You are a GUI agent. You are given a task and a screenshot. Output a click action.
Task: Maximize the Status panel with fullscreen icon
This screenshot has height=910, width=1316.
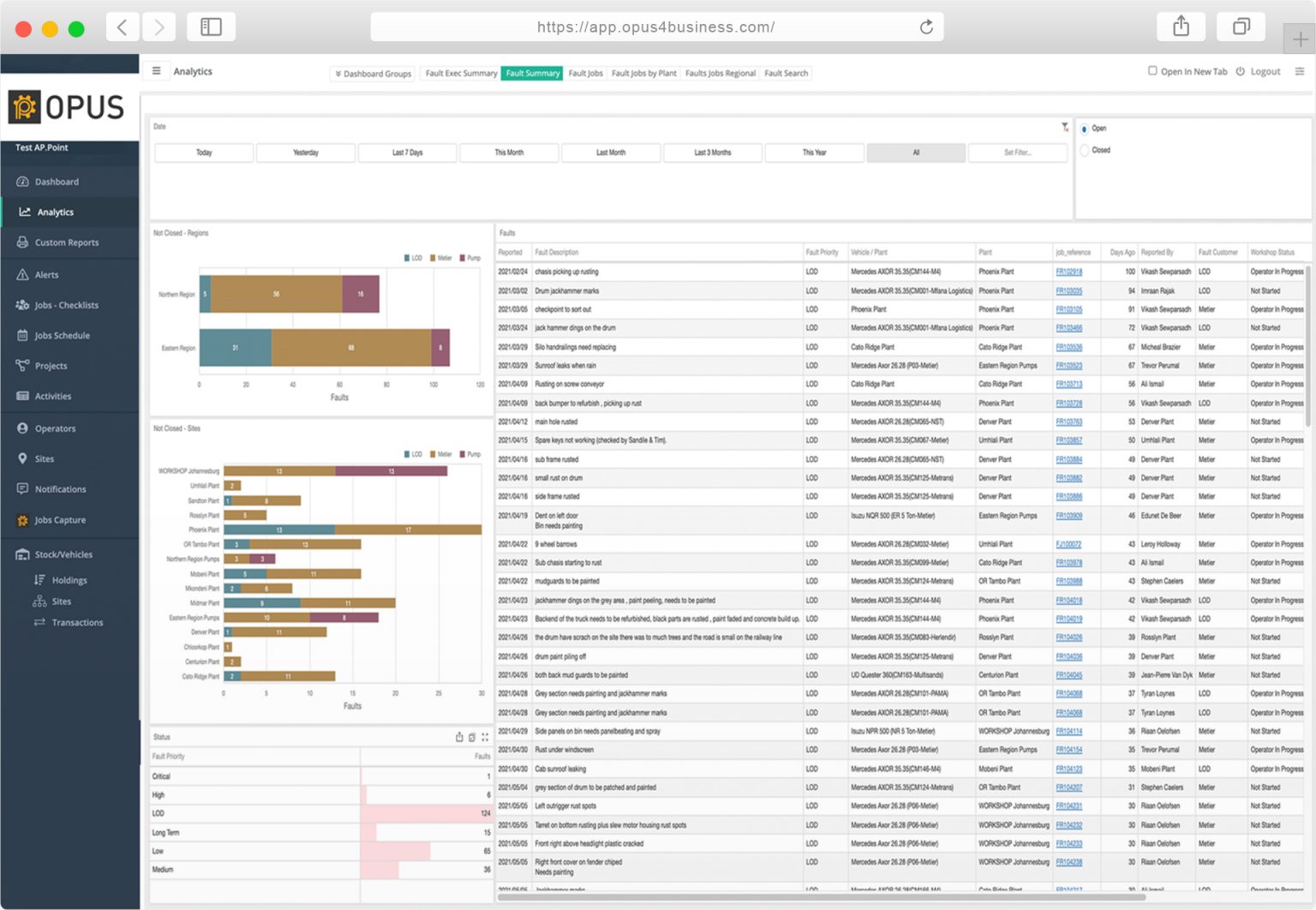[485, 737]
